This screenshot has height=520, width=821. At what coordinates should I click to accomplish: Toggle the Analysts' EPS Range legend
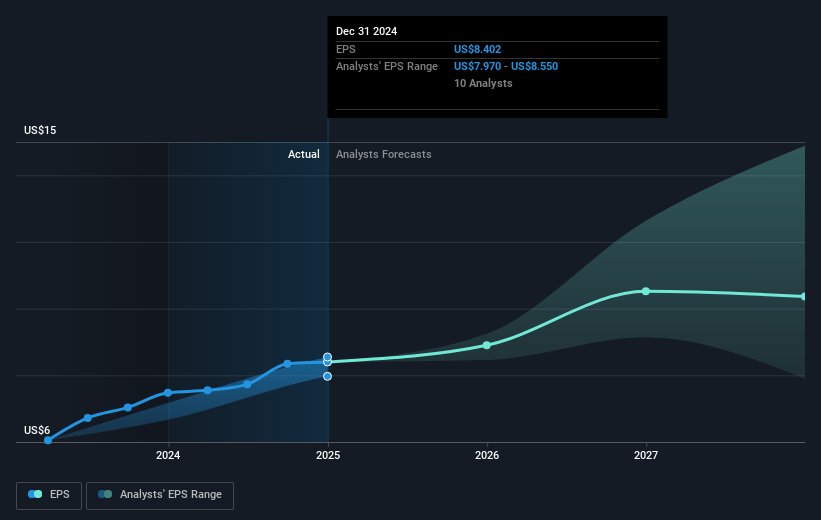pyautogui.click(x=160, y=495)
